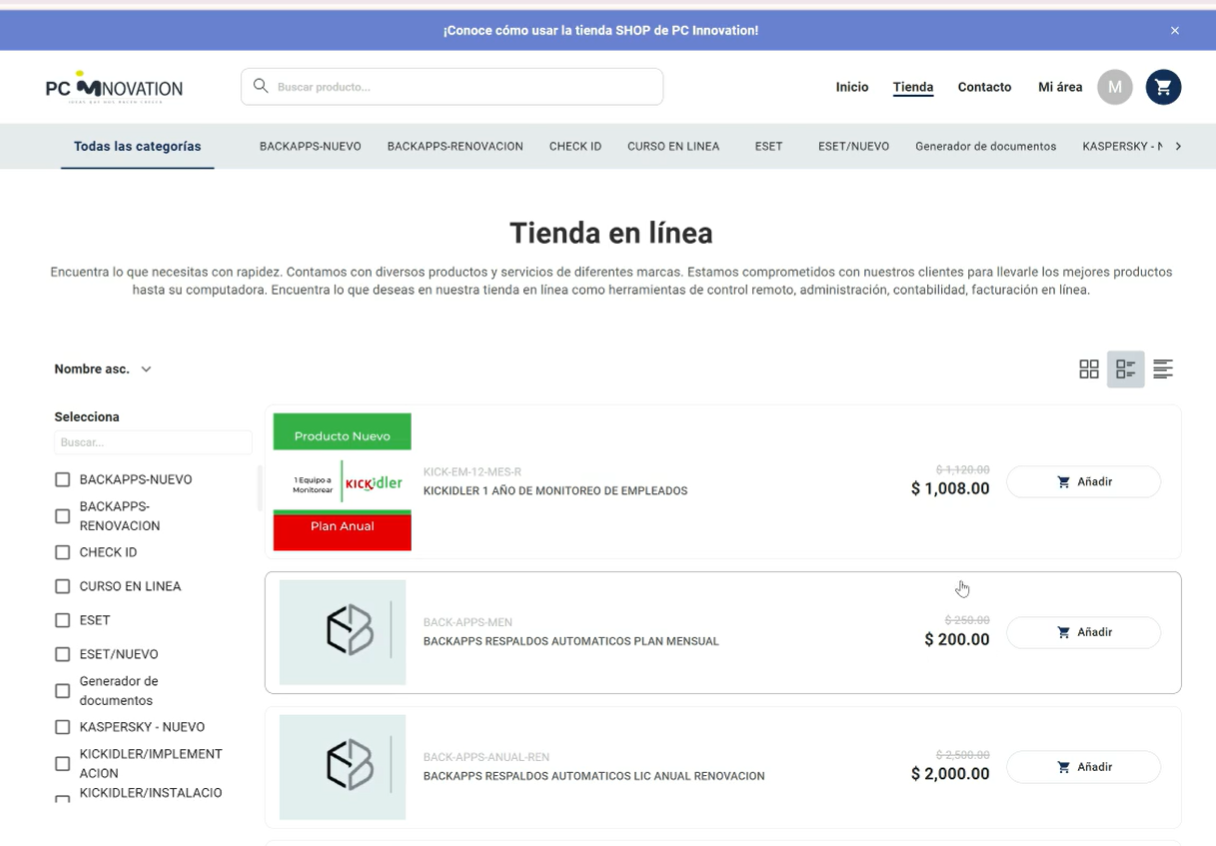
Task: Open KICKIDLER 1 AÑO DE MONITOREO product title
Action: [x=555, y=491]
